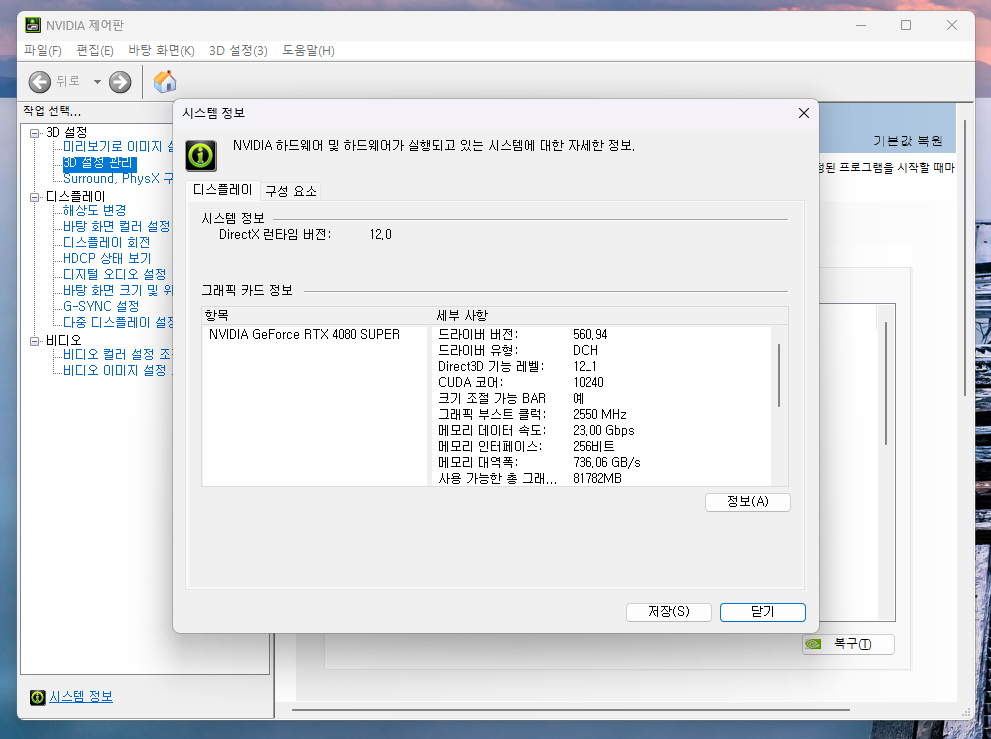This screenshot has width=991, height=739.
Task: Open 바탕 화면 컬러 설정 item
Action: 116,226
